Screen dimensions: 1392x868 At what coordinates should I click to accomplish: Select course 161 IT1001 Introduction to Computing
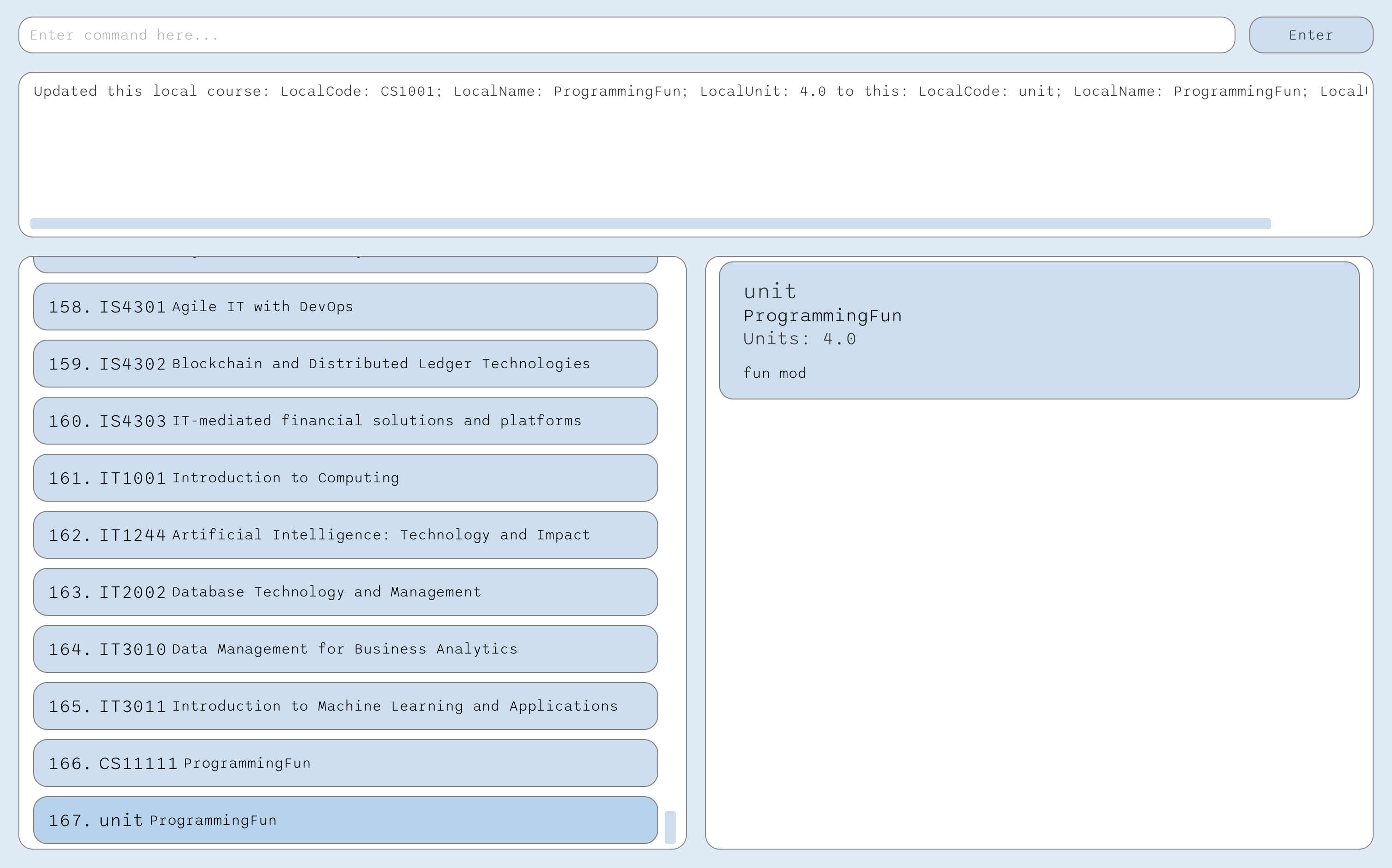[345, 478]
